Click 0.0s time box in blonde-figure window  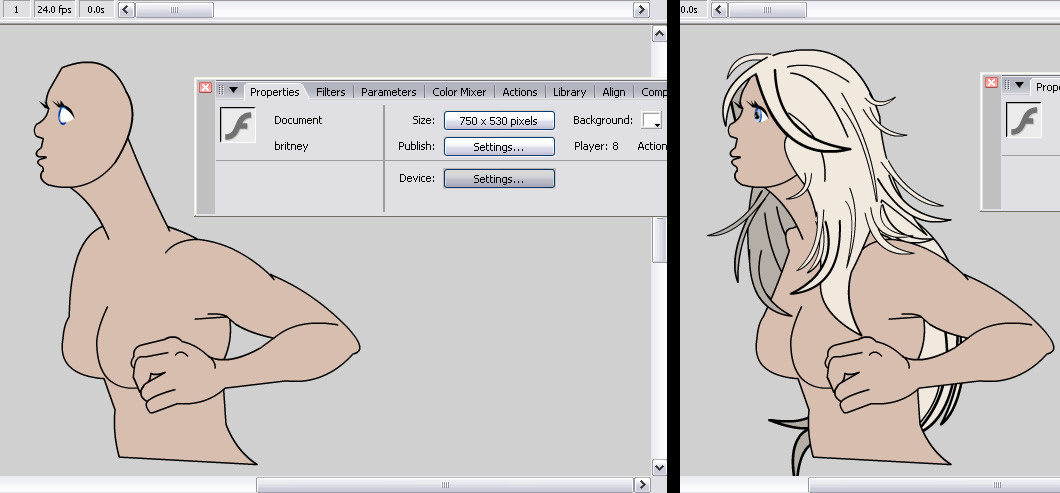pyautogui.click(x=694, y=9)
